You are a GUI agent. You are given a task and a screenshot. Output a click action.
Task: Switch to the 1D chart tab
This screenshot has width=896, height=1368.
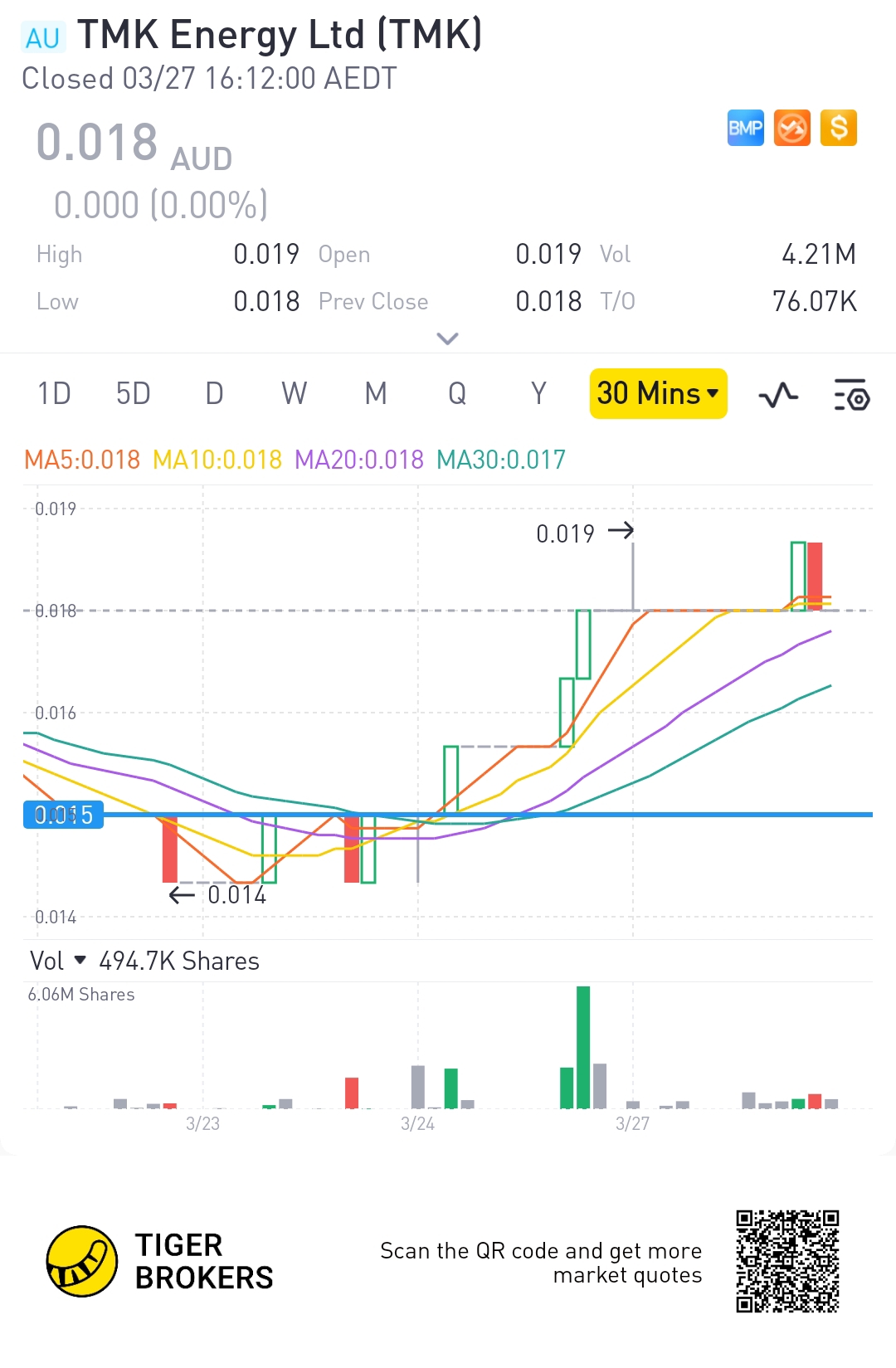54,393
